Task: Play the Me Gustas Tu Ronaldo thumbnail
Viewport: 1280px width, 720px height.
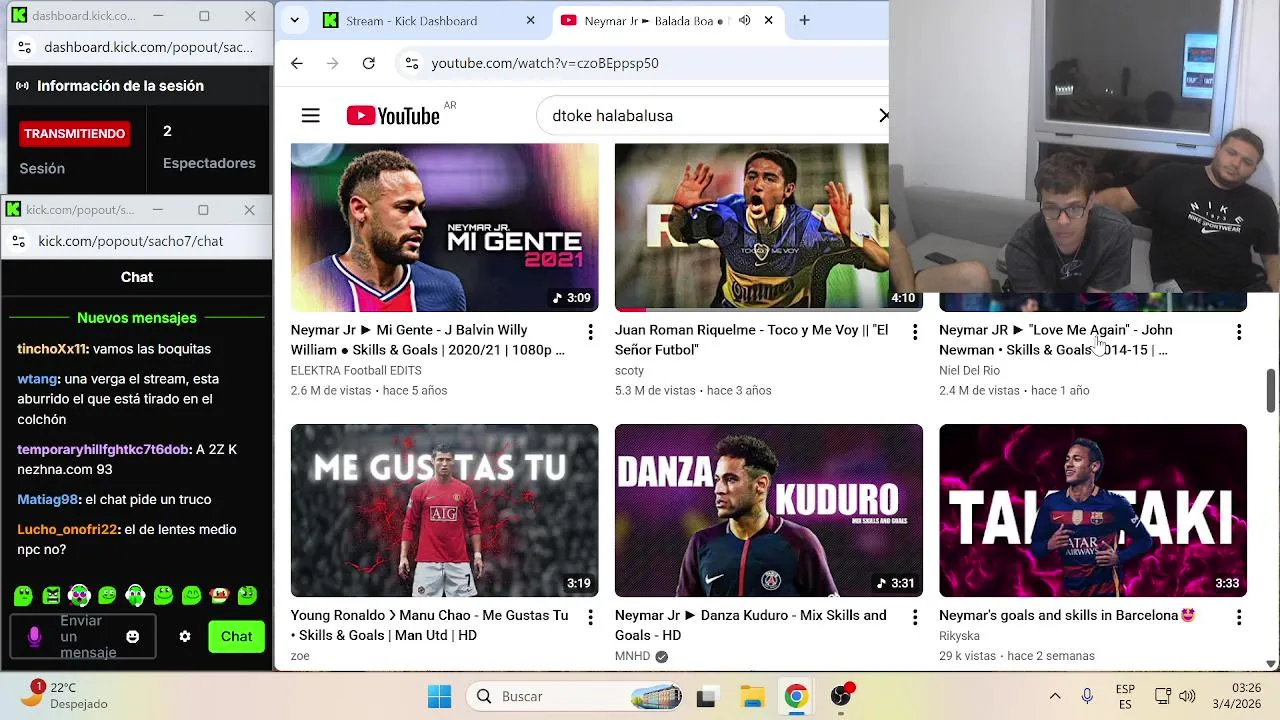Action: click(x=445, y=510)
